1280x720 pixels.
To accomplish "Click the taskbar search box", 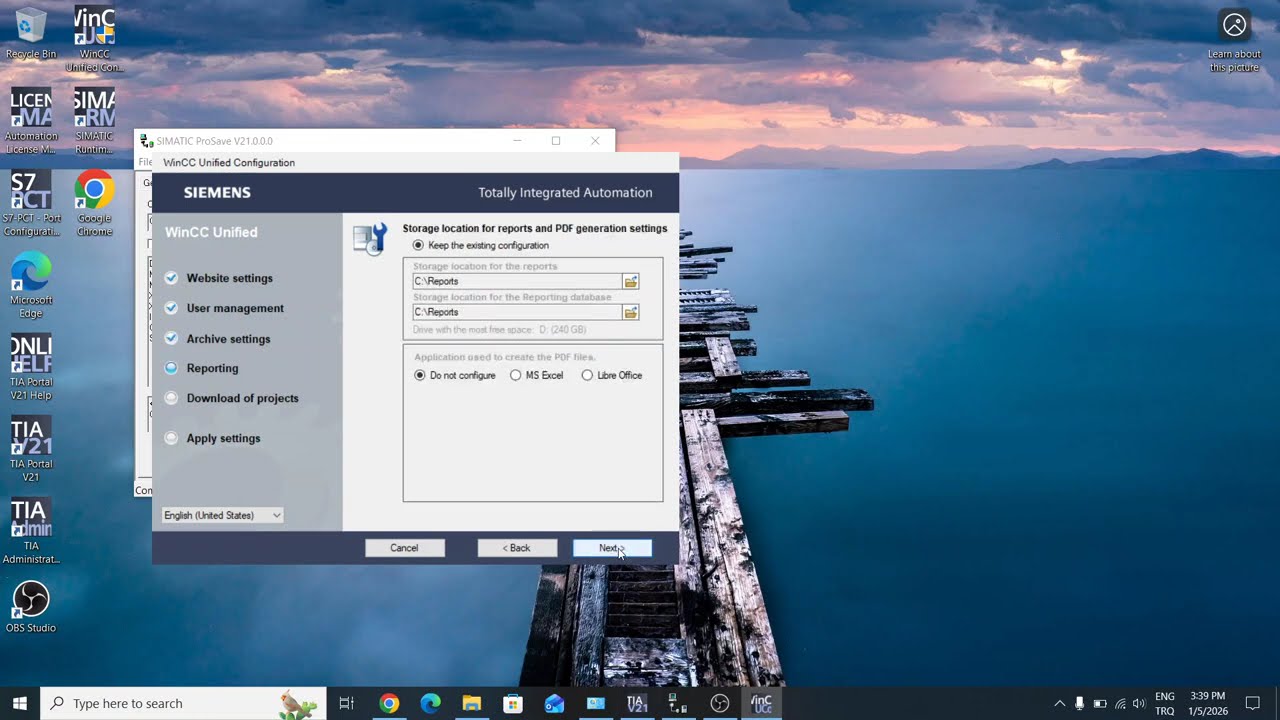I will tap(183, 703).
